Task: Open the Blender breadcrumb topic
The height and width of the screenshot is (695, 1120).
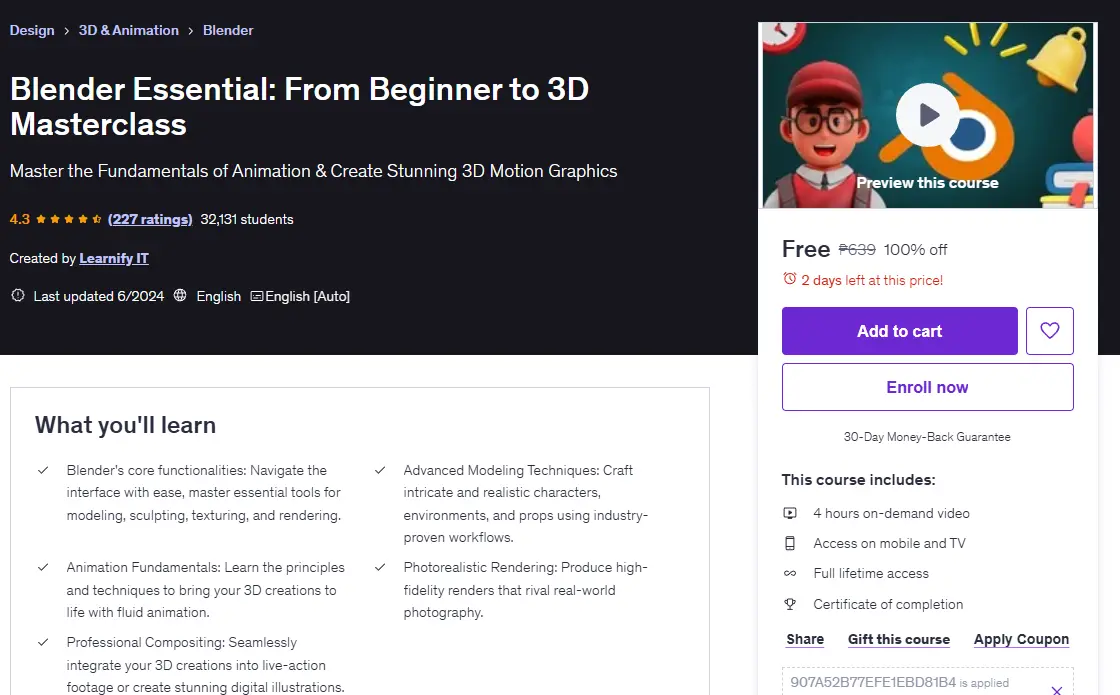Action: [228, 30]
